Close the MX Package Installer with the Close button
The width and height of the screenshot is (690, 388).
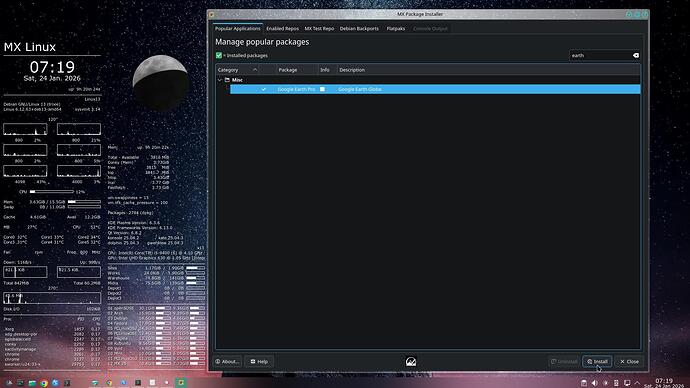click(629, 362)
